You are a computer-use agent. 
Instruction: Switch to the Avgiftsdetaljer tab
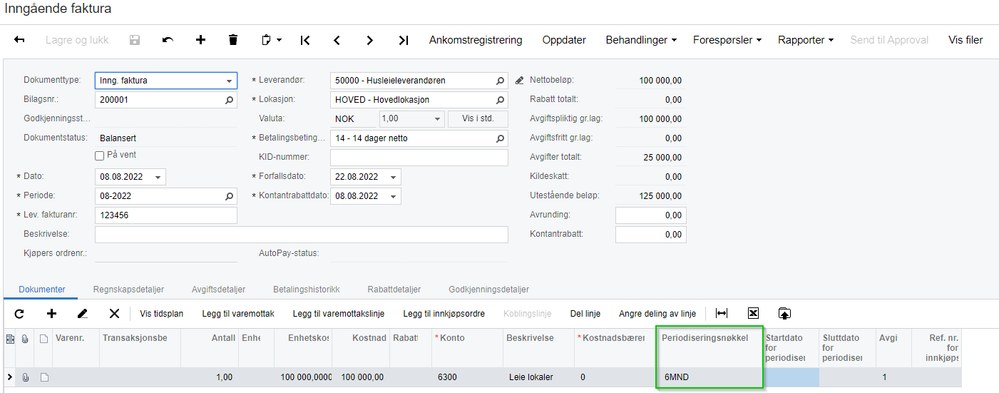(x=219, y=289)
